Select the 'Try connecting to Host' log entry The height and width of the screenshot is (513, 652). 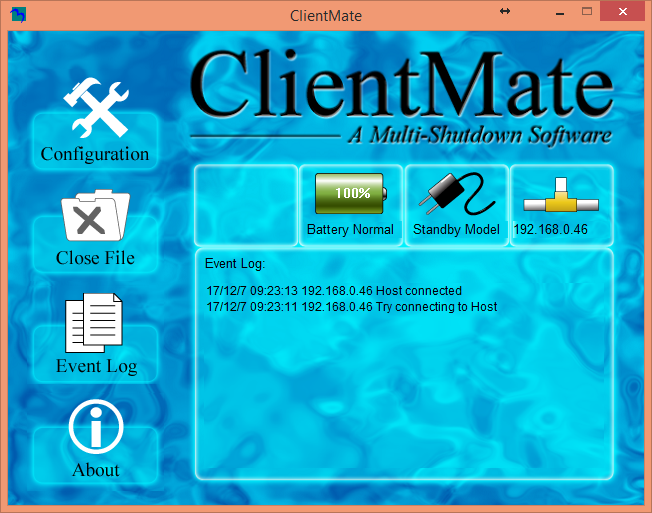pyautogui.click(x=352, y=307)
